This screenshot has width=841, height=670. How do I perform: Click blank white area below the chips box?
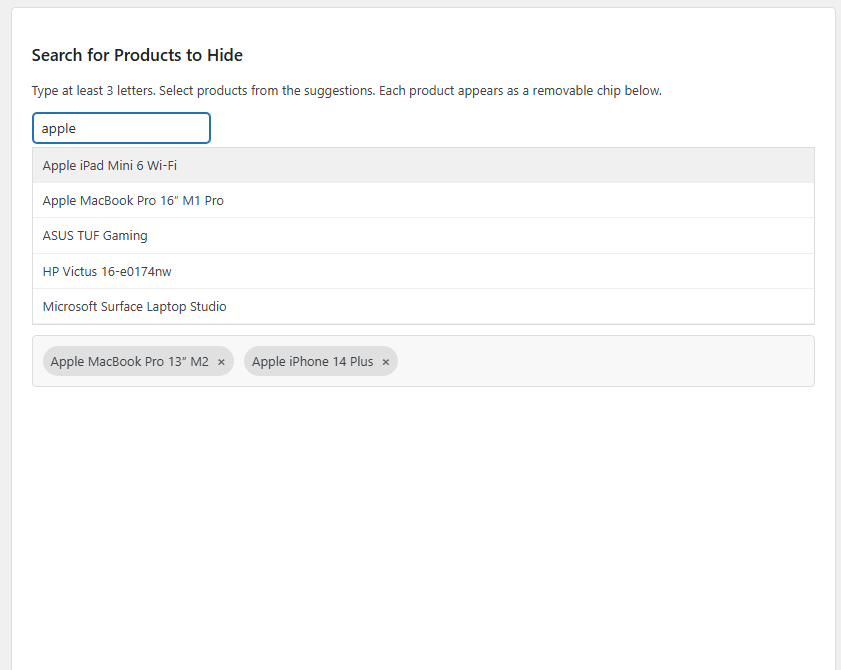[x=423, y=526]
